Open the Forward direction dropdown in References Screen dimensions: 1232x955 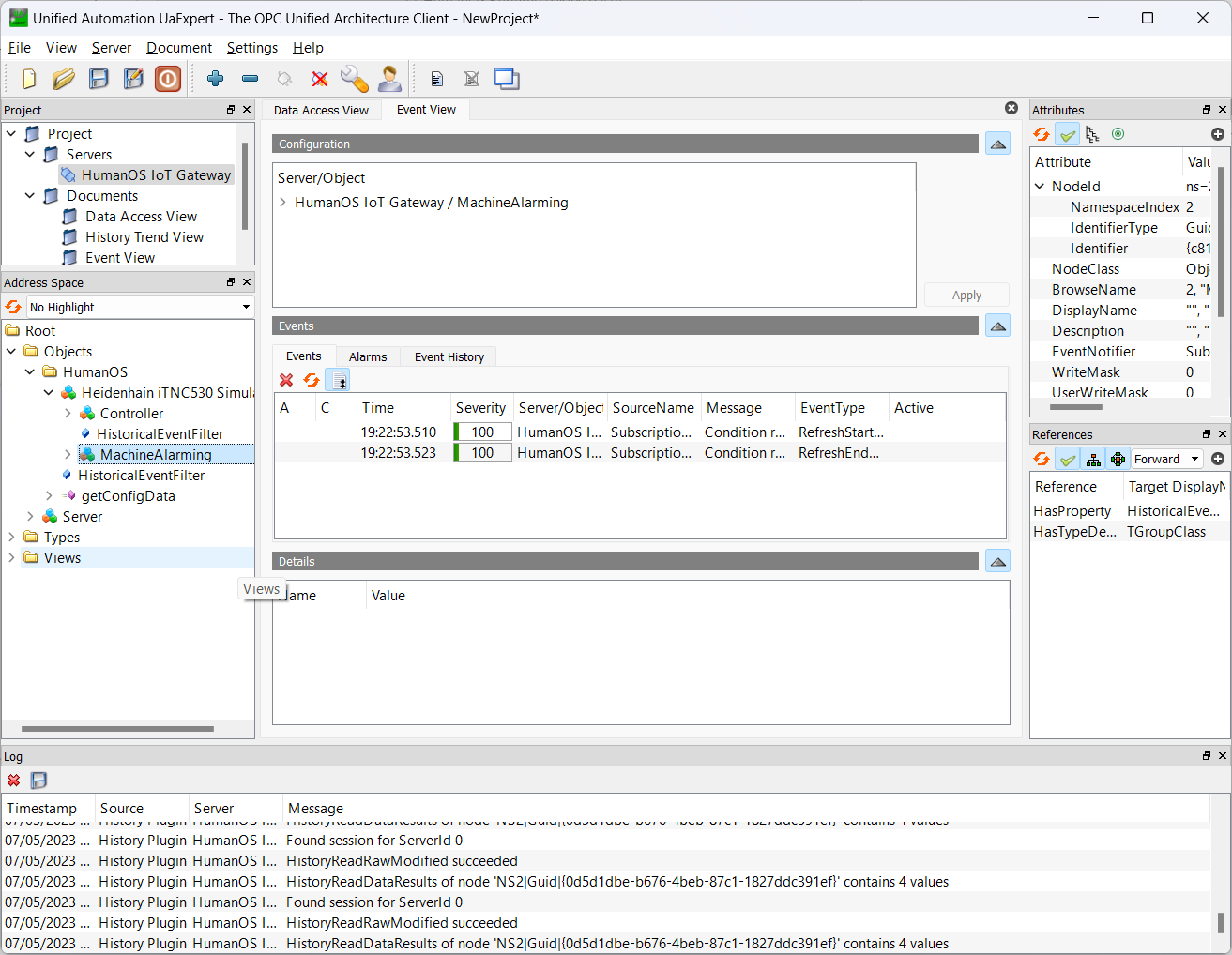1166,459
